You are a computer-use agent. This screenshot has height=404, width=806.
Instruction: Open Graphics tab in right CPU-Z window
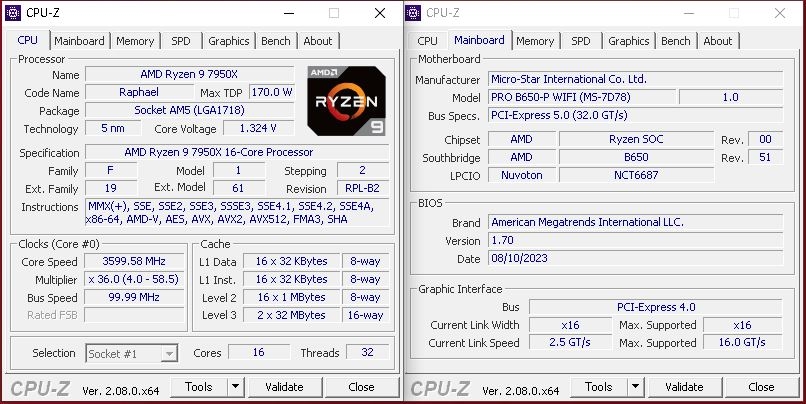629,41
